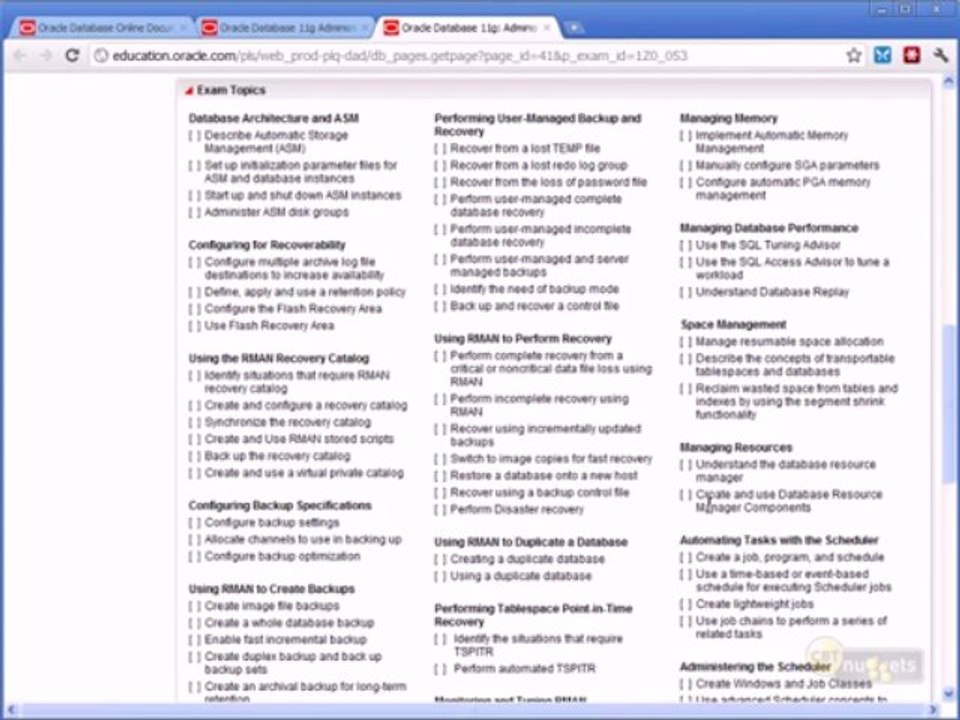
Task: Click the browser back arrow
Action: (x=20, y=56)
